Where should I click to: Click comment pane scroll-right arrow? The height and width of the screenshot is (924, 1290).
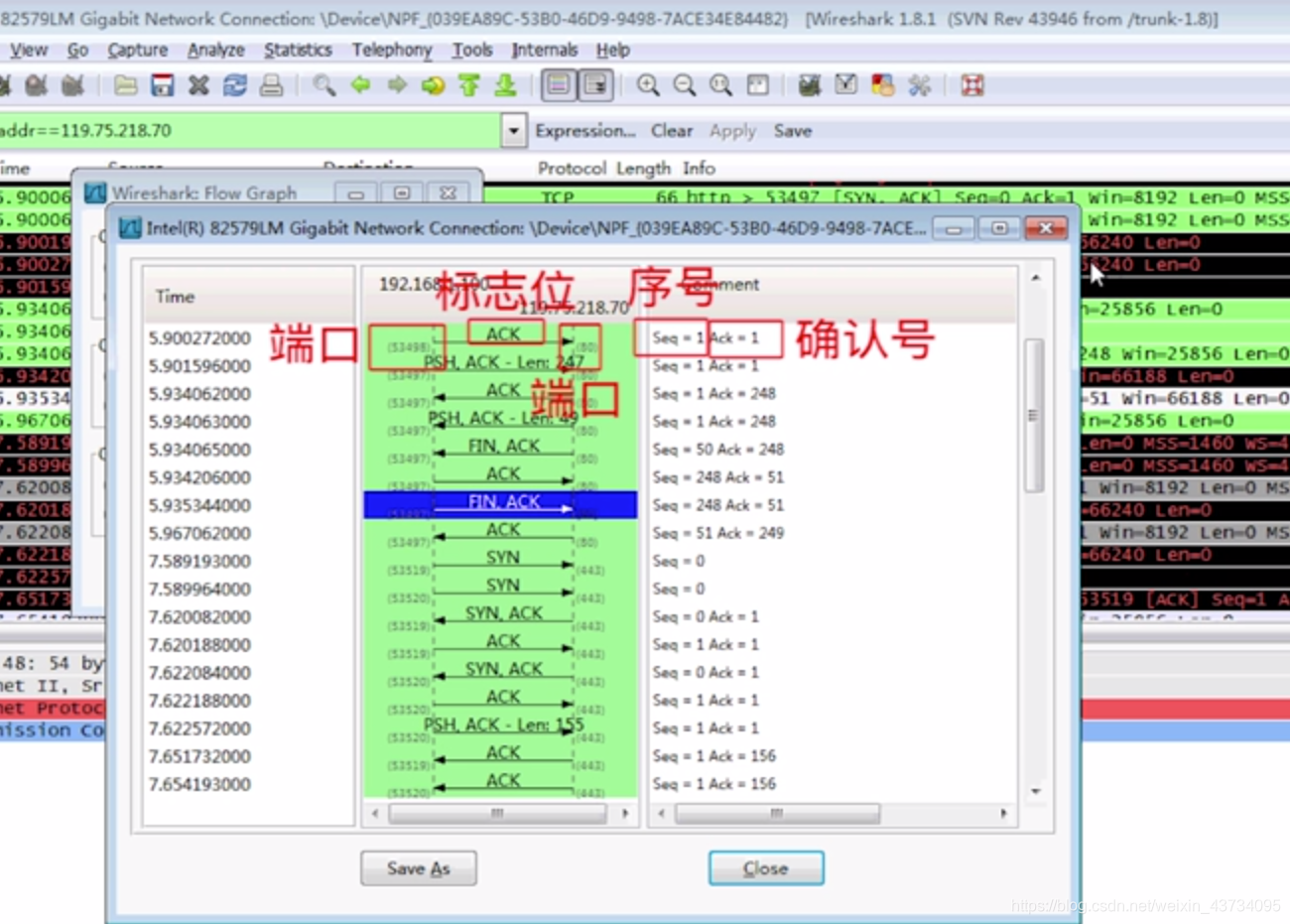[x=1003, y=813]
